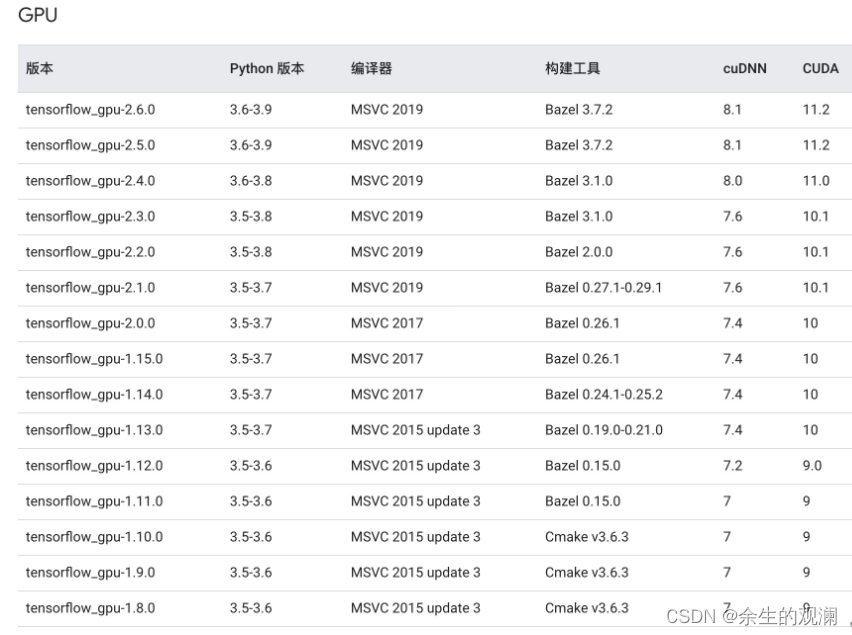Select tensorflow_gpu-2.1.0 cell
This screenshot has height=635, width=852.
[x=90, y=288]
